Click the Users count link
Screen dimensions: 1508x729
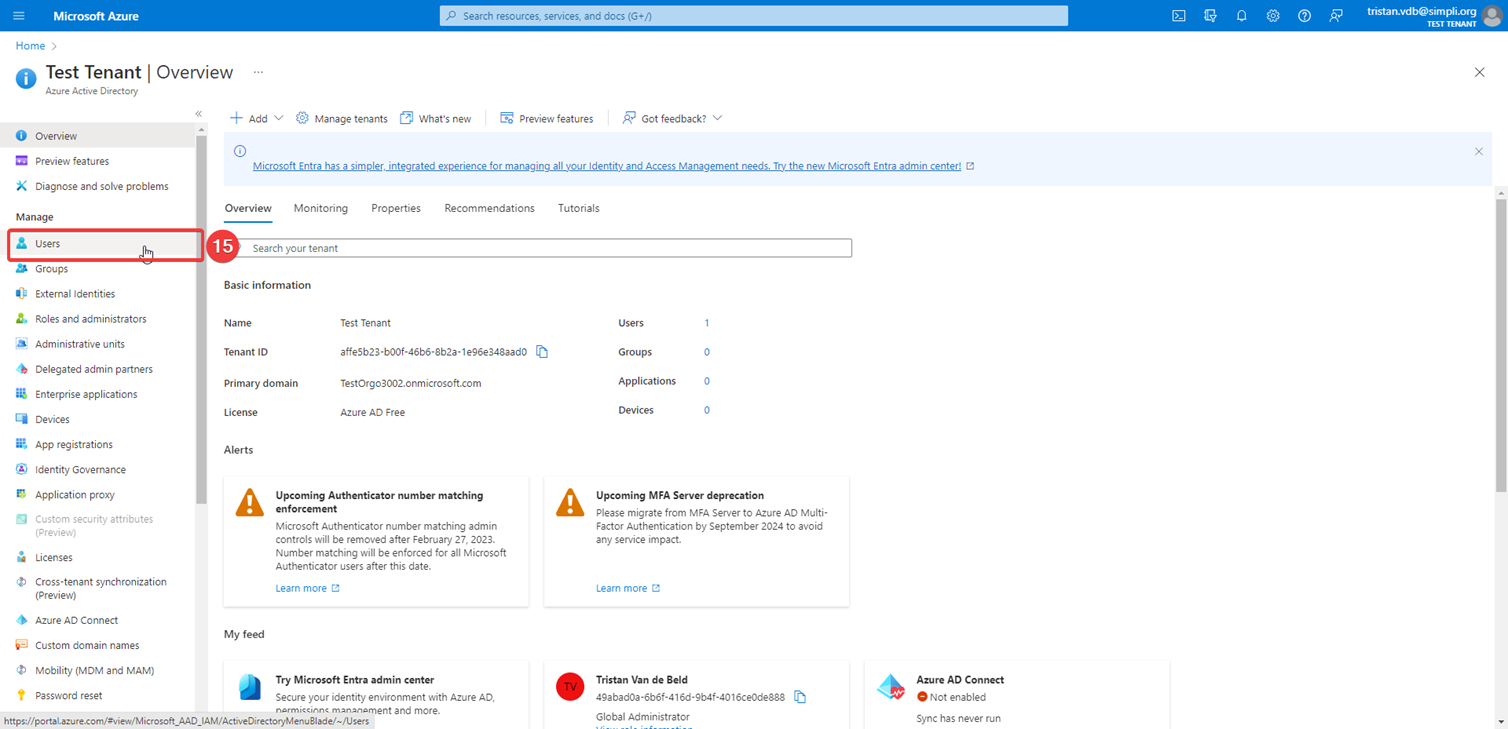click(x=707, y=323)
